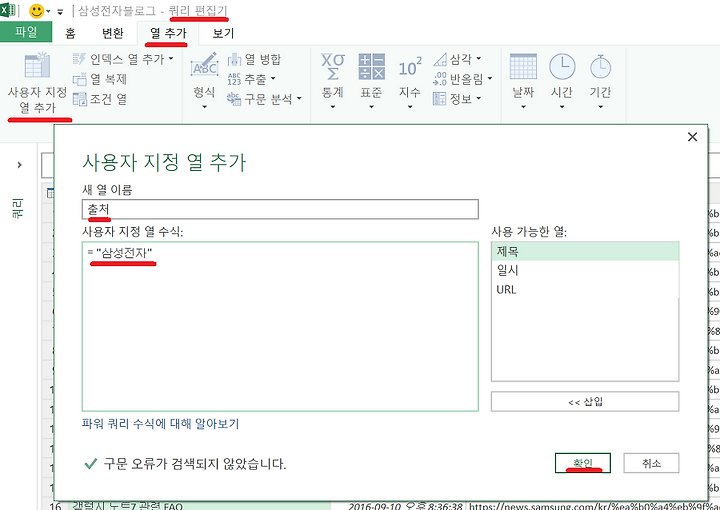This screenshot has height=510, width=720.
Task: Open the Index Column dropdown arrow
Action: [x=171, y=59]
